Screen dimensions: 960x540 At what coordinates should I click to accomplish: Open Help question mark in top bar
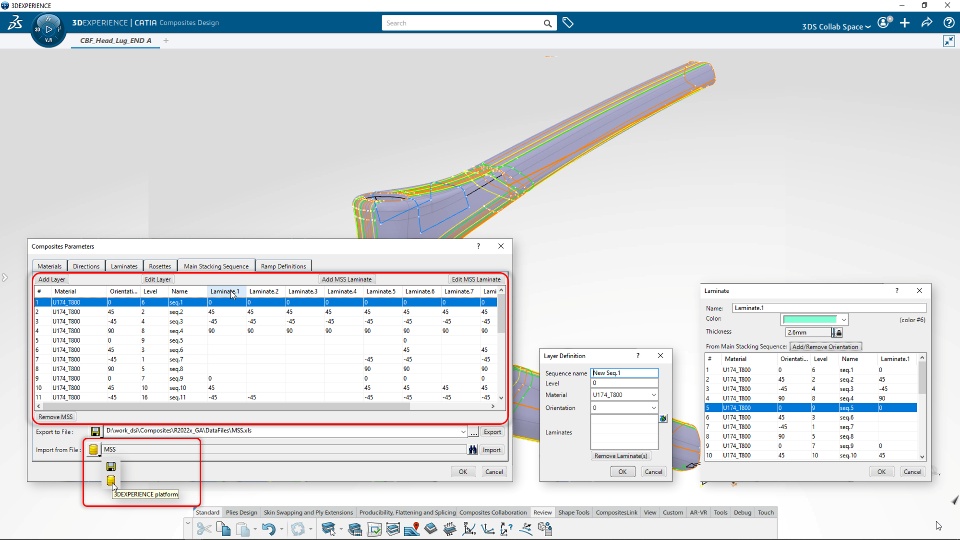(948, 23)
